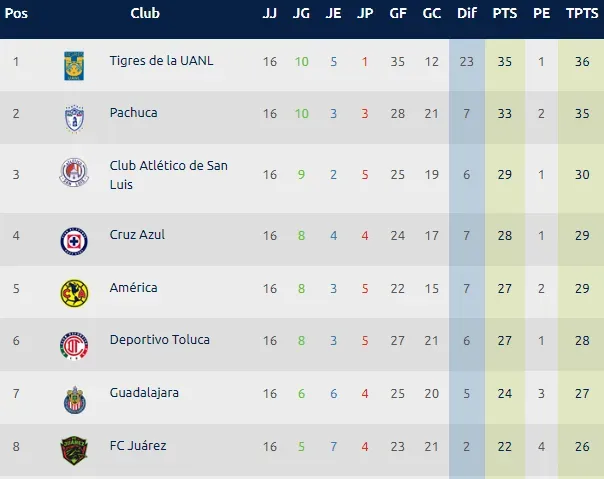Click the América club crest

(74, 293)
